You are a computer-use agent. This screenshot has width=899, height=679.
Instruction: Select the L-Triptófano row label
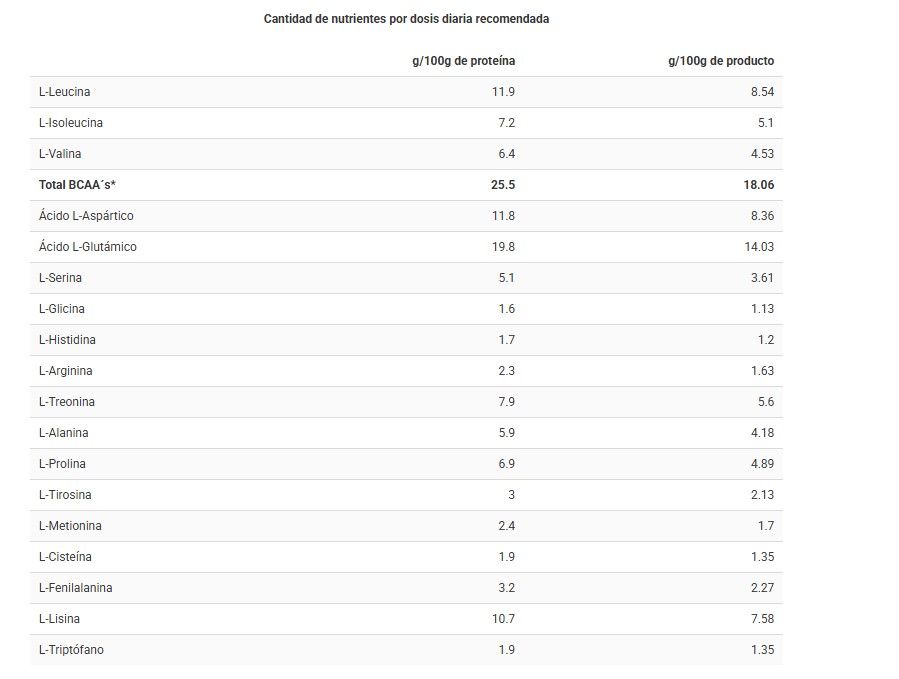coord(71,650)
